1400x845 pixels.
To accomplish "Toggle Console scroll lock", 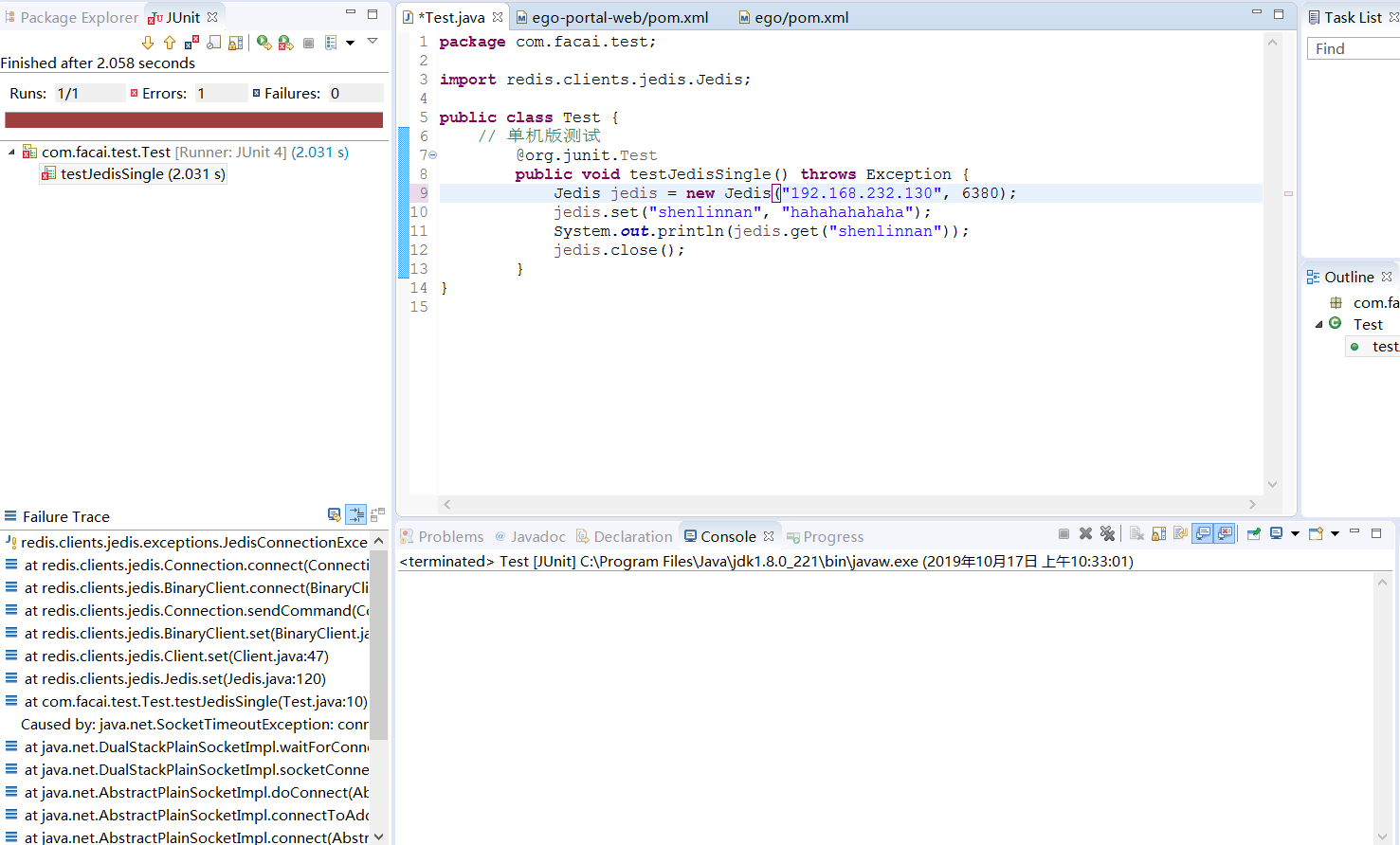I will [x=1158, y=533].
